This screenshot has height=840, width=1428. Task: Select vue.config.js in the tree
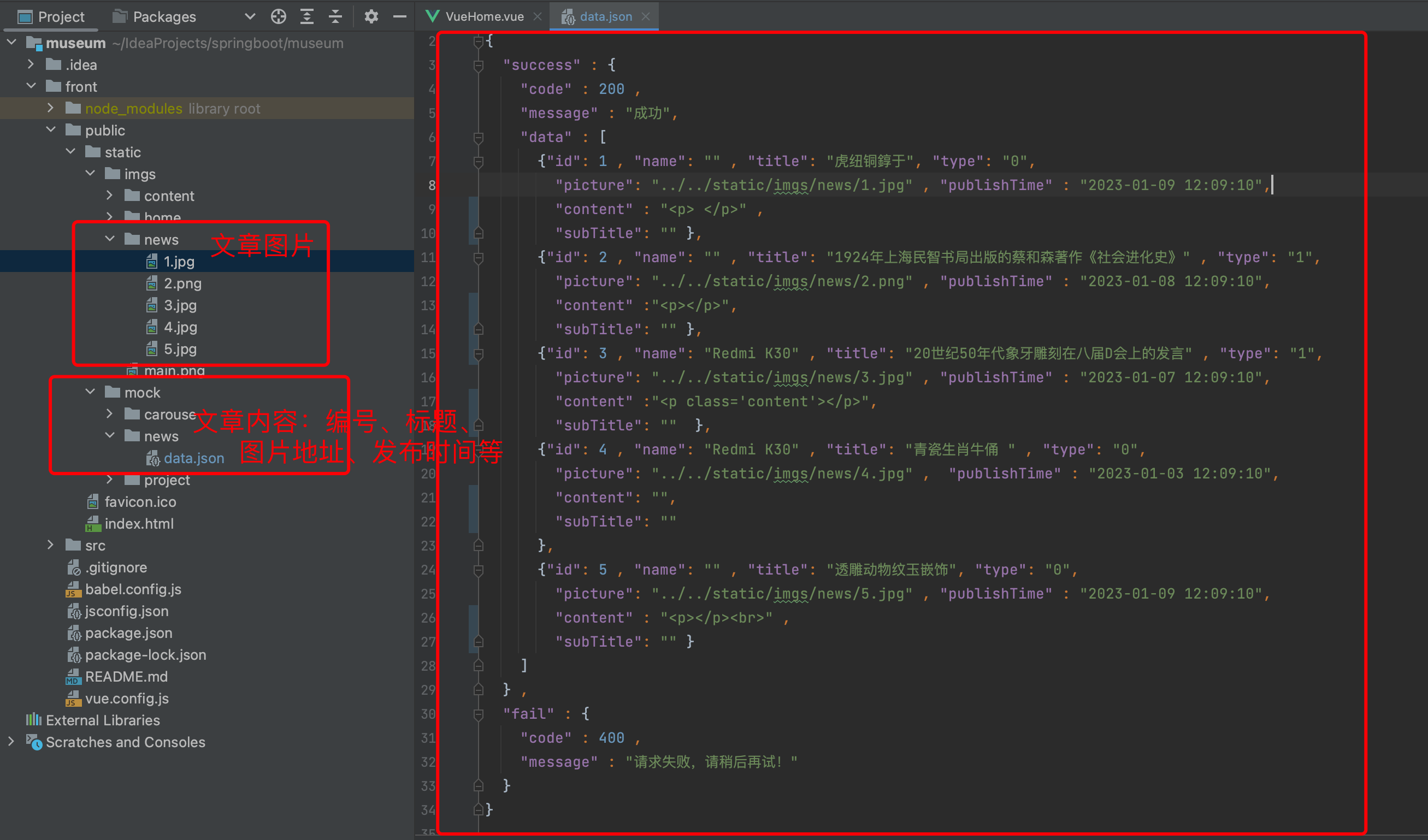126,698
